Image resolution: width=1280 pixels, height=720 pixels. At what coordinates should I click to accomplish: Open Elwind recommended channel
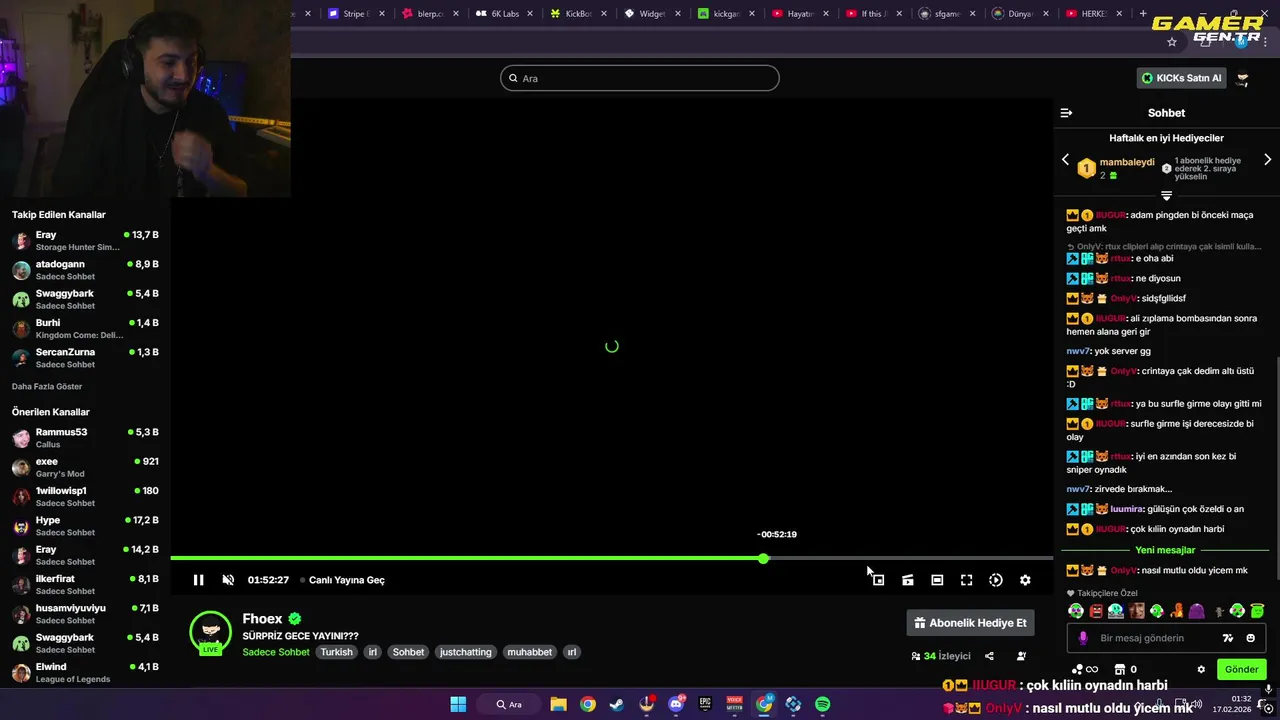(85, 672)
